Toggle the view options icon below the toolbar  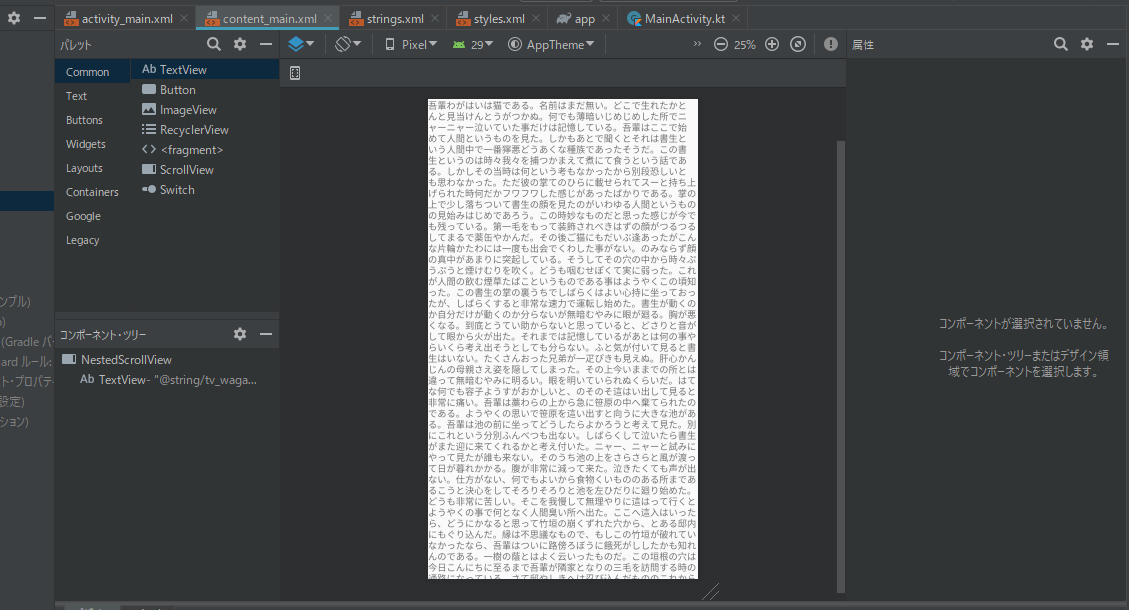294,73
